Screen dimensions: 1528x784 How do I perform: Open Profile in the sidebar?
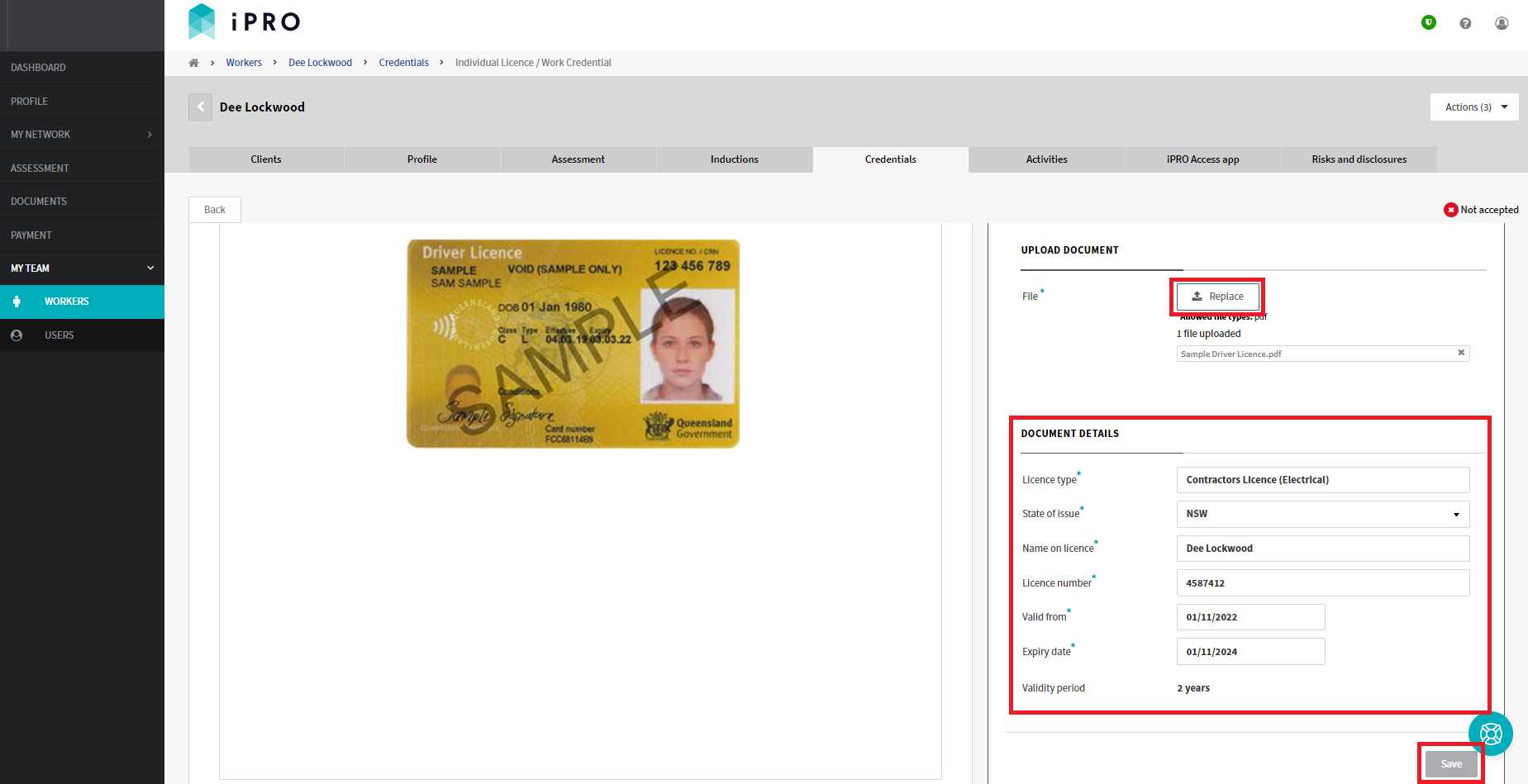82,102
